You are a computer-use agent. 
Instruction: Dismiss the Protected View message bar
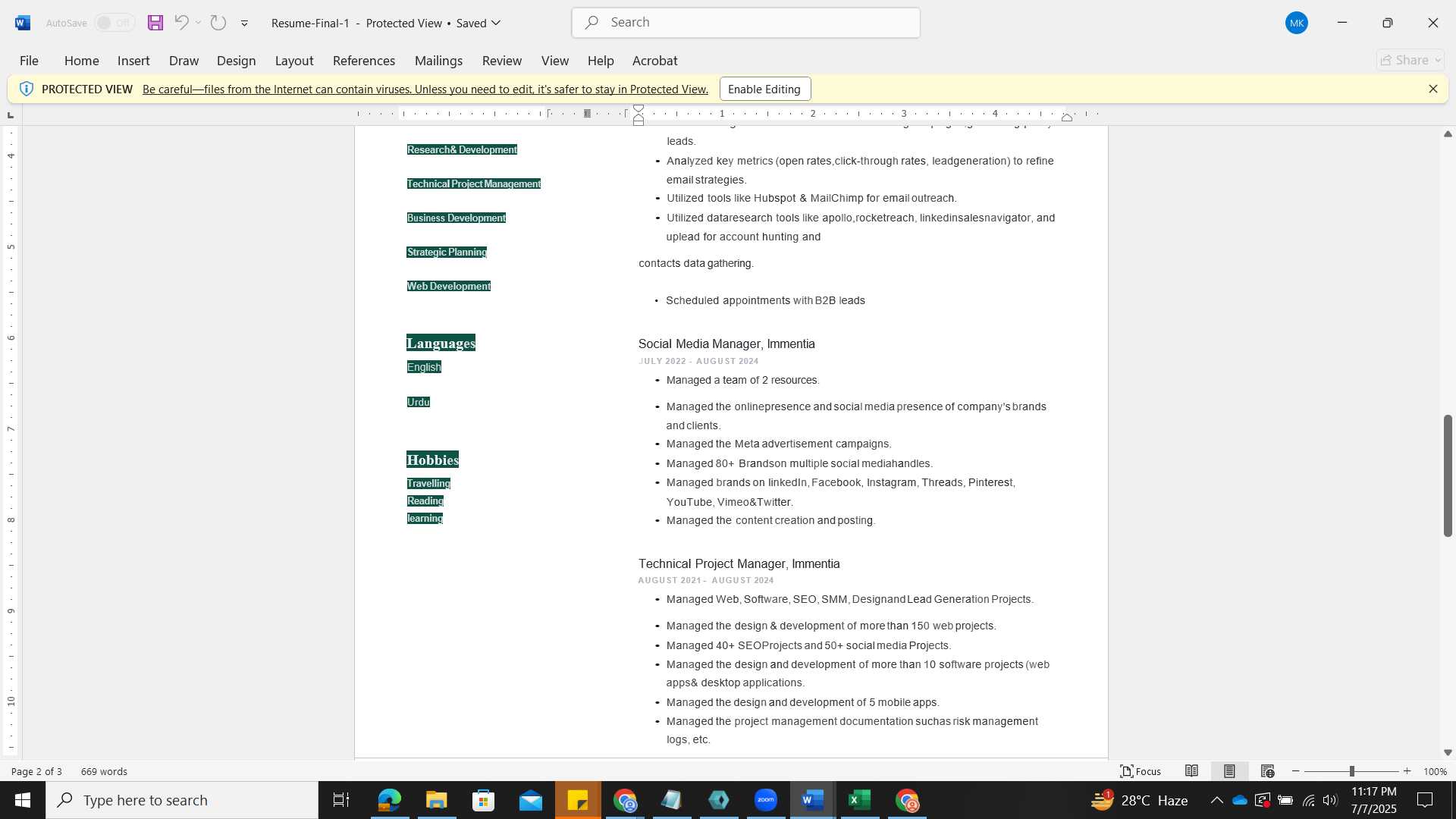pyautogui.click(x=1433, y=89)
